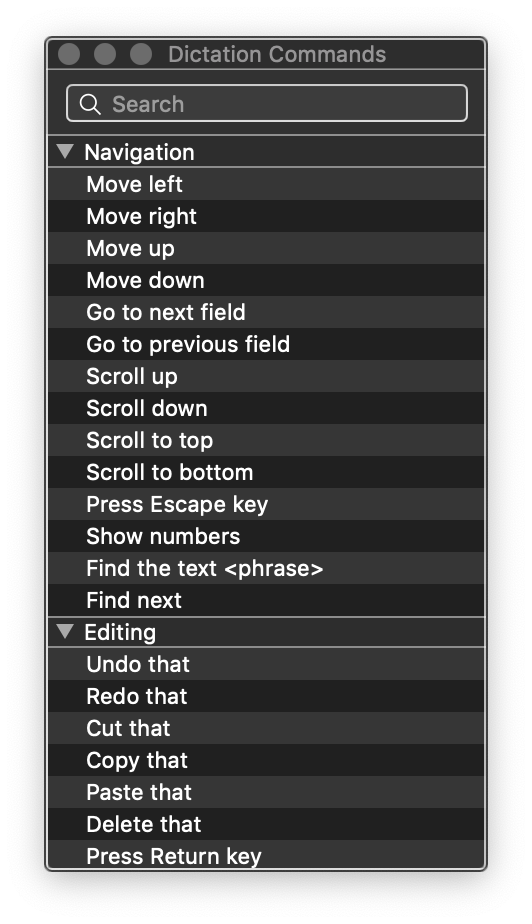
Task: Collapse the Editing section triangle
Action: [65, 632]
